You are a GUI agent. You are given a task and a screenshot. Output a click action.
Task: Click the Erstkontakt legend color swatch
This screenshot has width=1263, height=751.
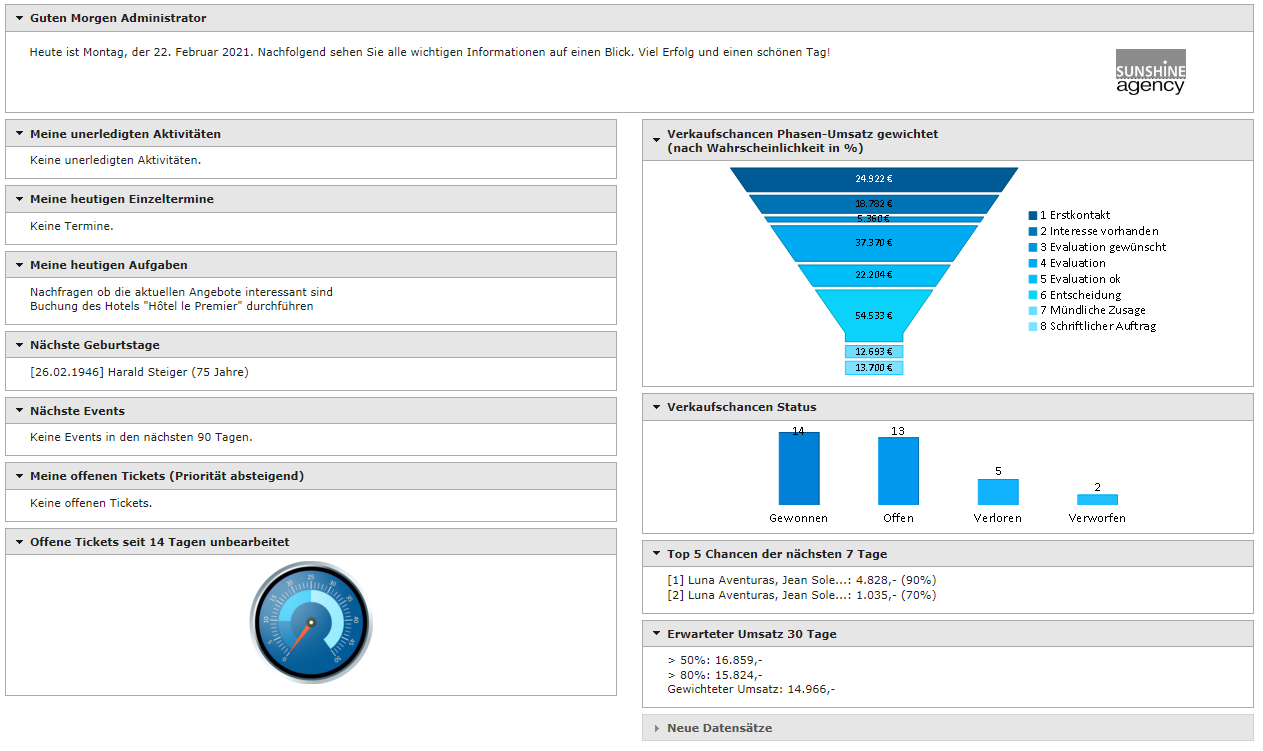click(1033, 215)
